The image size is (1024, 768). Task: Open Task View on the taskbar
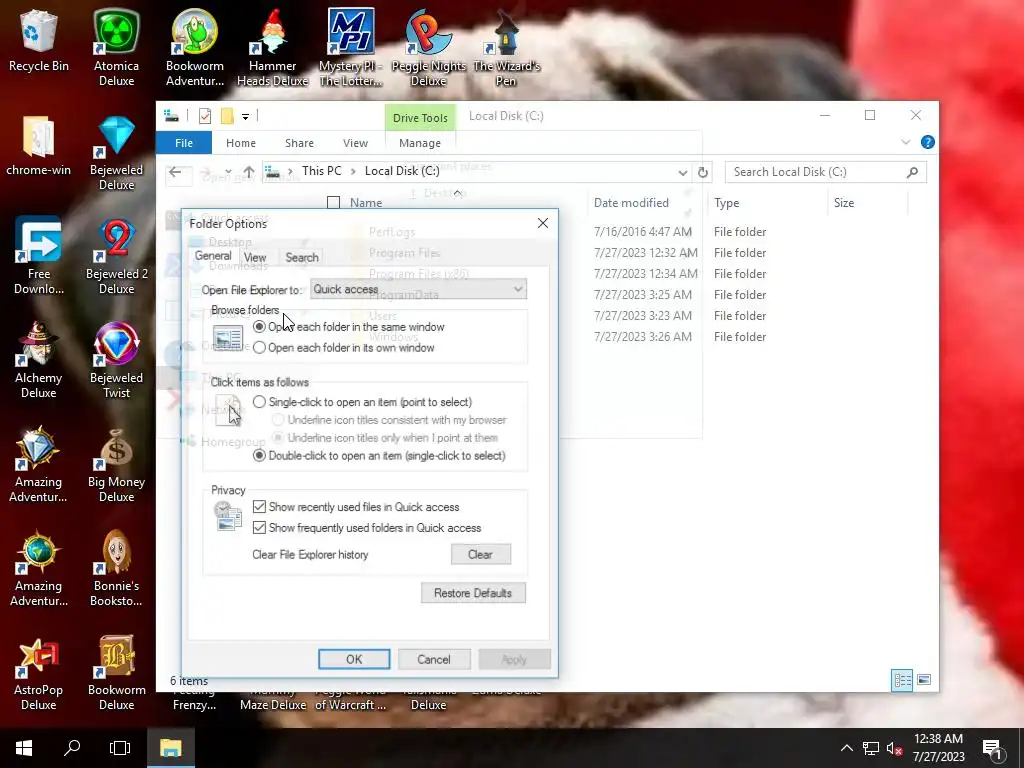click(120, 748)
